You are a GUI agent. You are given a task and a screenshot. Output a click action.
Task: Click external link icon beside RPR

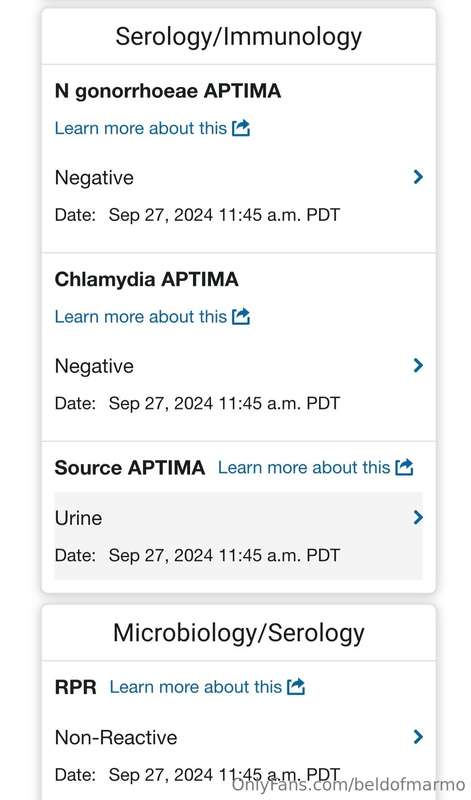coord(296,686)
